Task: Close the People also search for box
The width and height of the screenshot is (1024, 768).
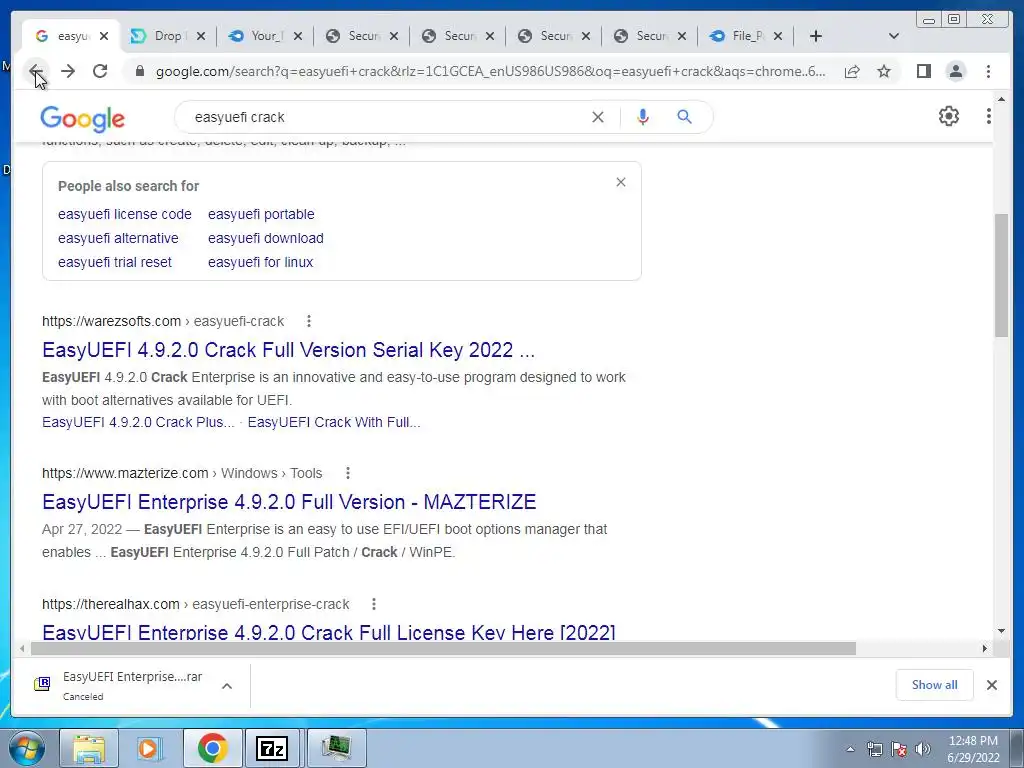Action: (x=621, y=182)
